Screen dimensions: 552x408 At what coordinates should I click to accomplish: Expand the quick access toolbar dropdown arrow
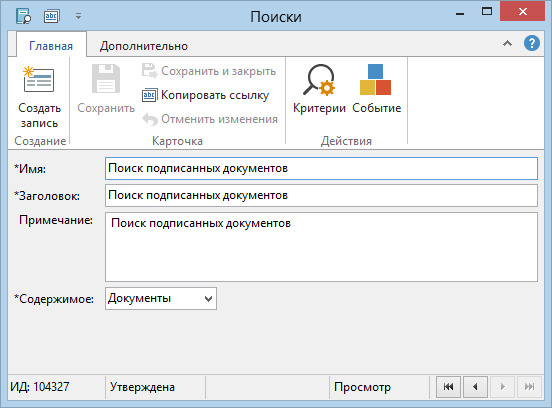[x=79, y=16]
